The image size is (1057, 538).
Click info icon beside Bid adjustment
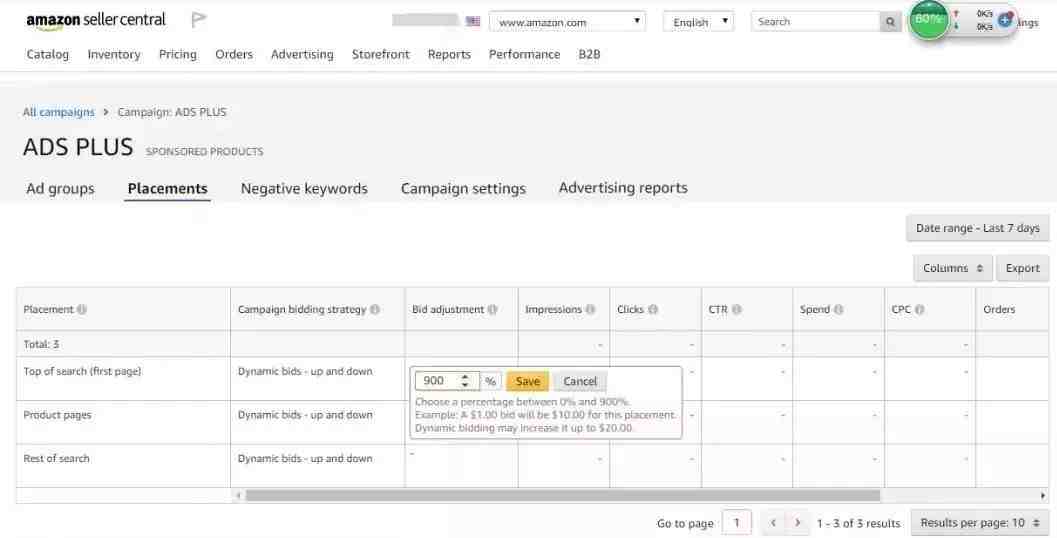492,309
